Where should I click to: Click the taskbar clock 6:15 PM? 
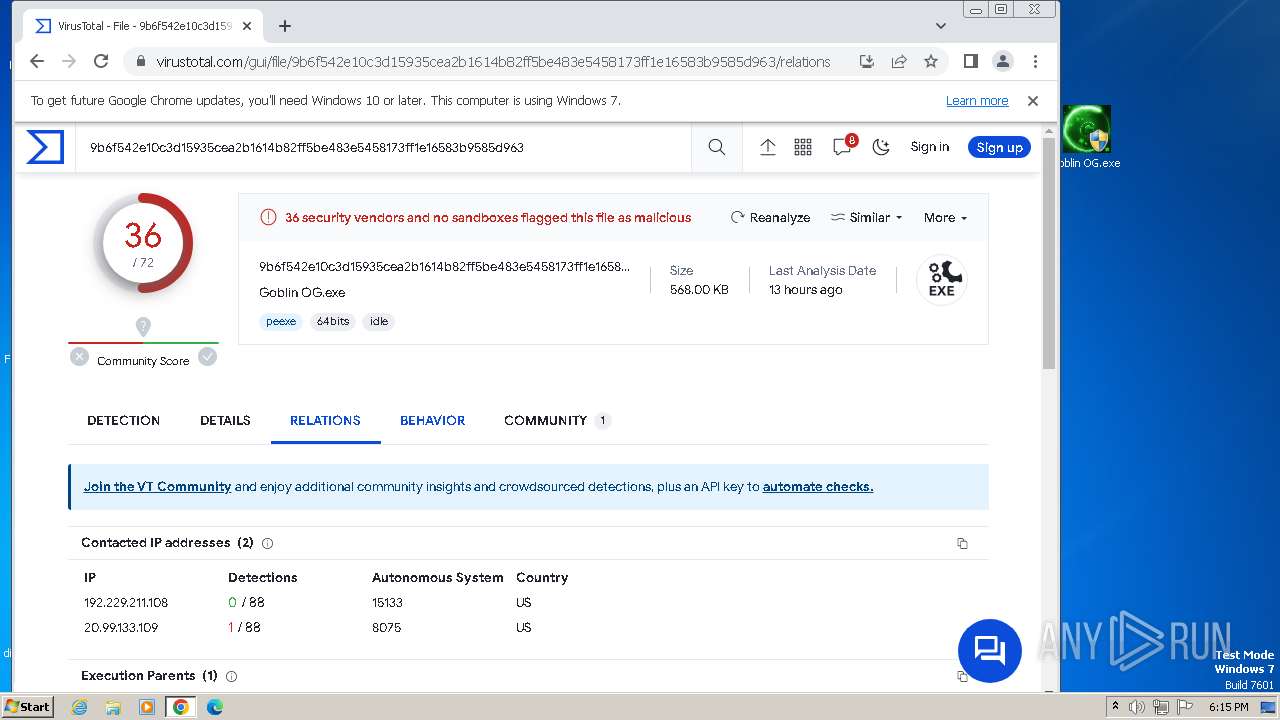1228,707
